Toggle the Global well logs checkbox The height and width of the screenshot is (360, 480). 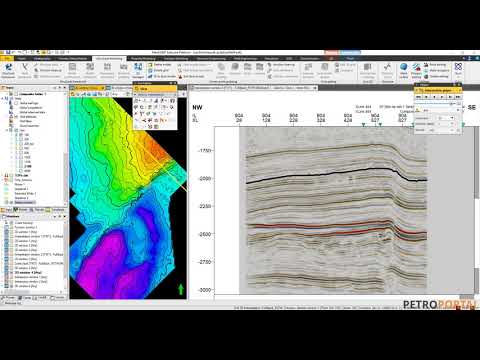[16, 103]
